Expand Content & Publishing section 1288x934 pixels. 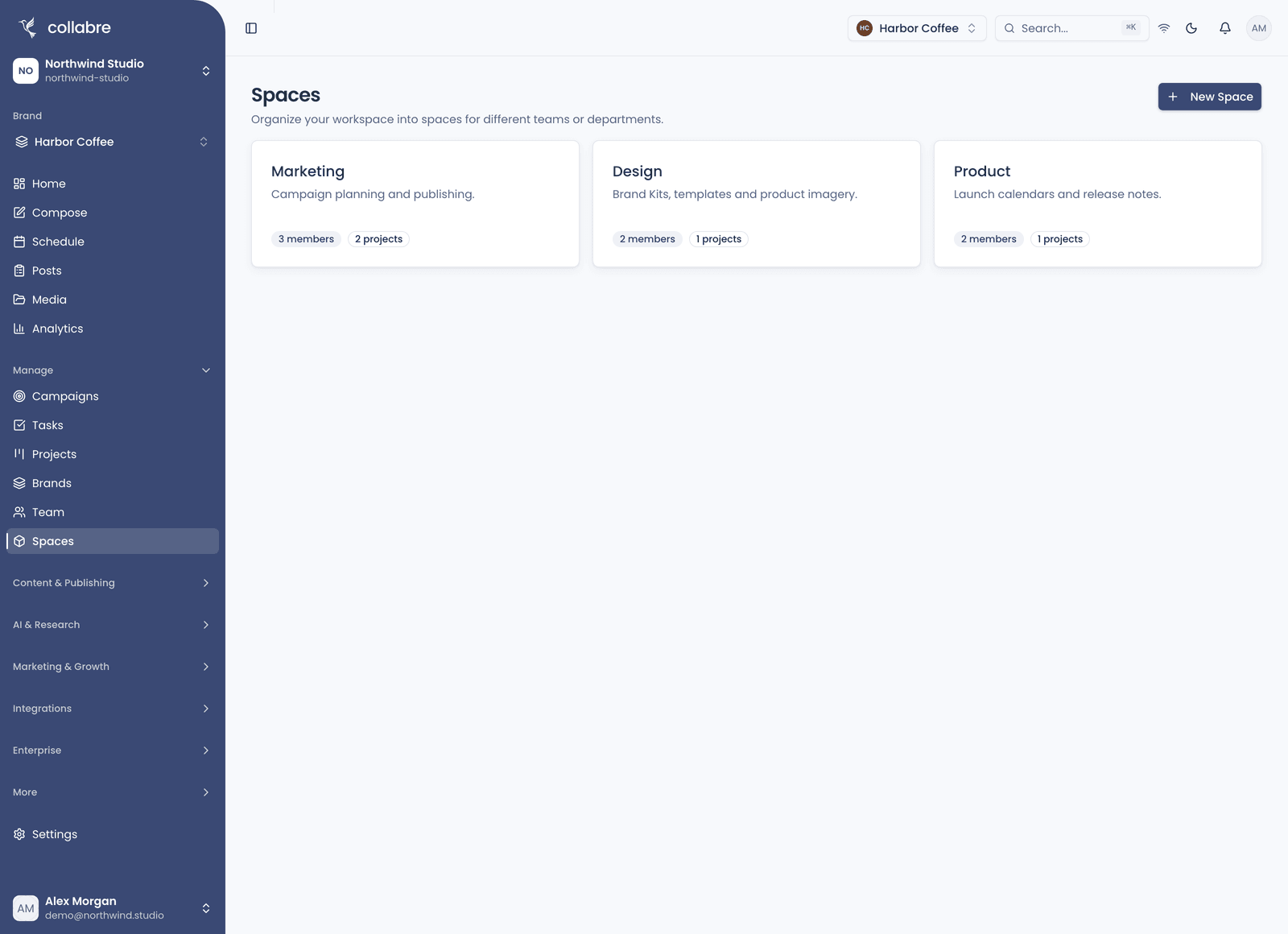click(x=113, y=583)
